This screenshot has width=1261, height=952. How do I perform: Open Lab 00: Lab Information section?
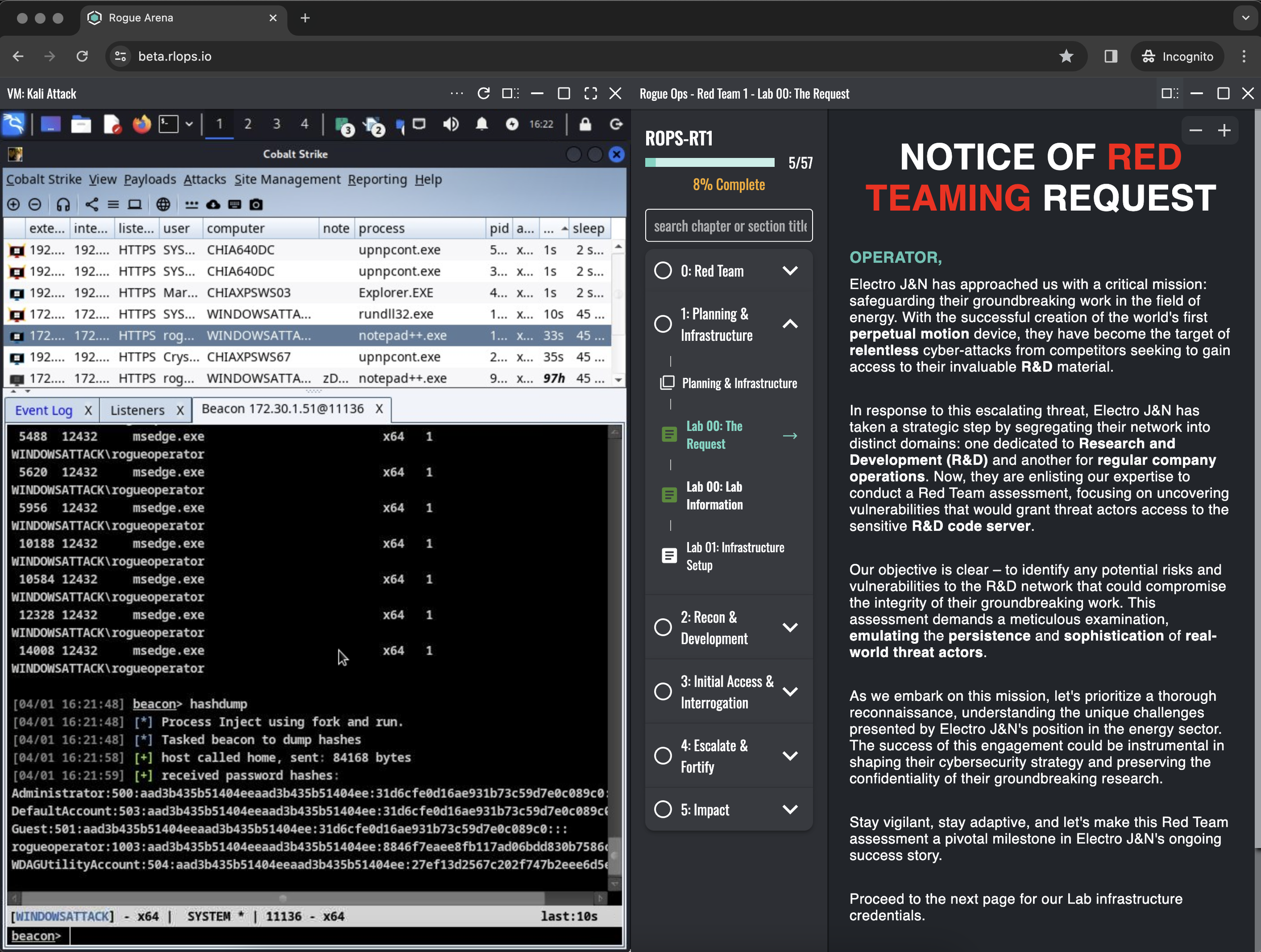[714, 495]
